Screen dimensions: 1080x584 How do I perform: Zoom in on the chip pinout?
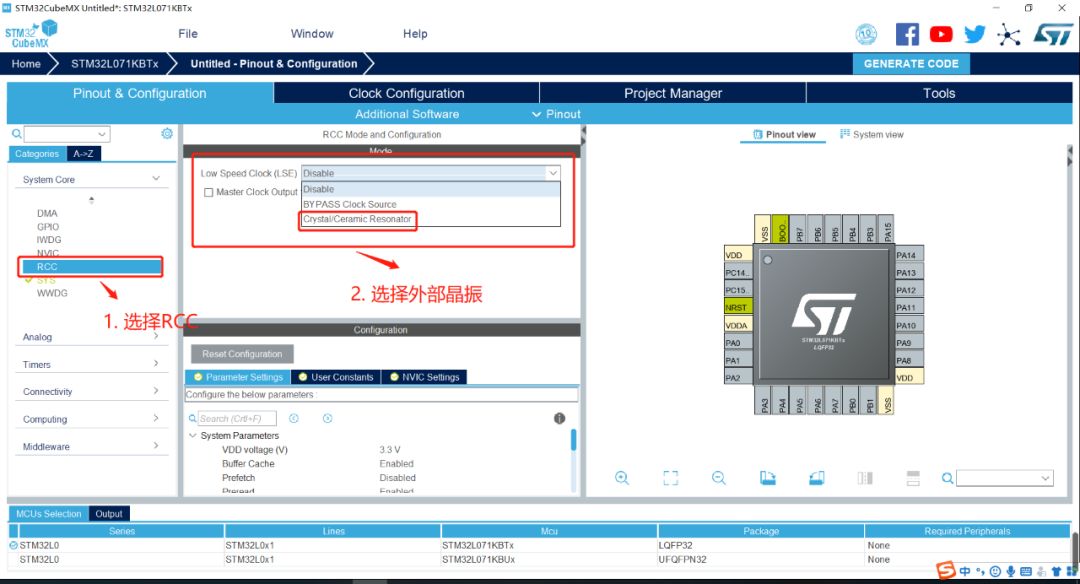pos(622,478)
